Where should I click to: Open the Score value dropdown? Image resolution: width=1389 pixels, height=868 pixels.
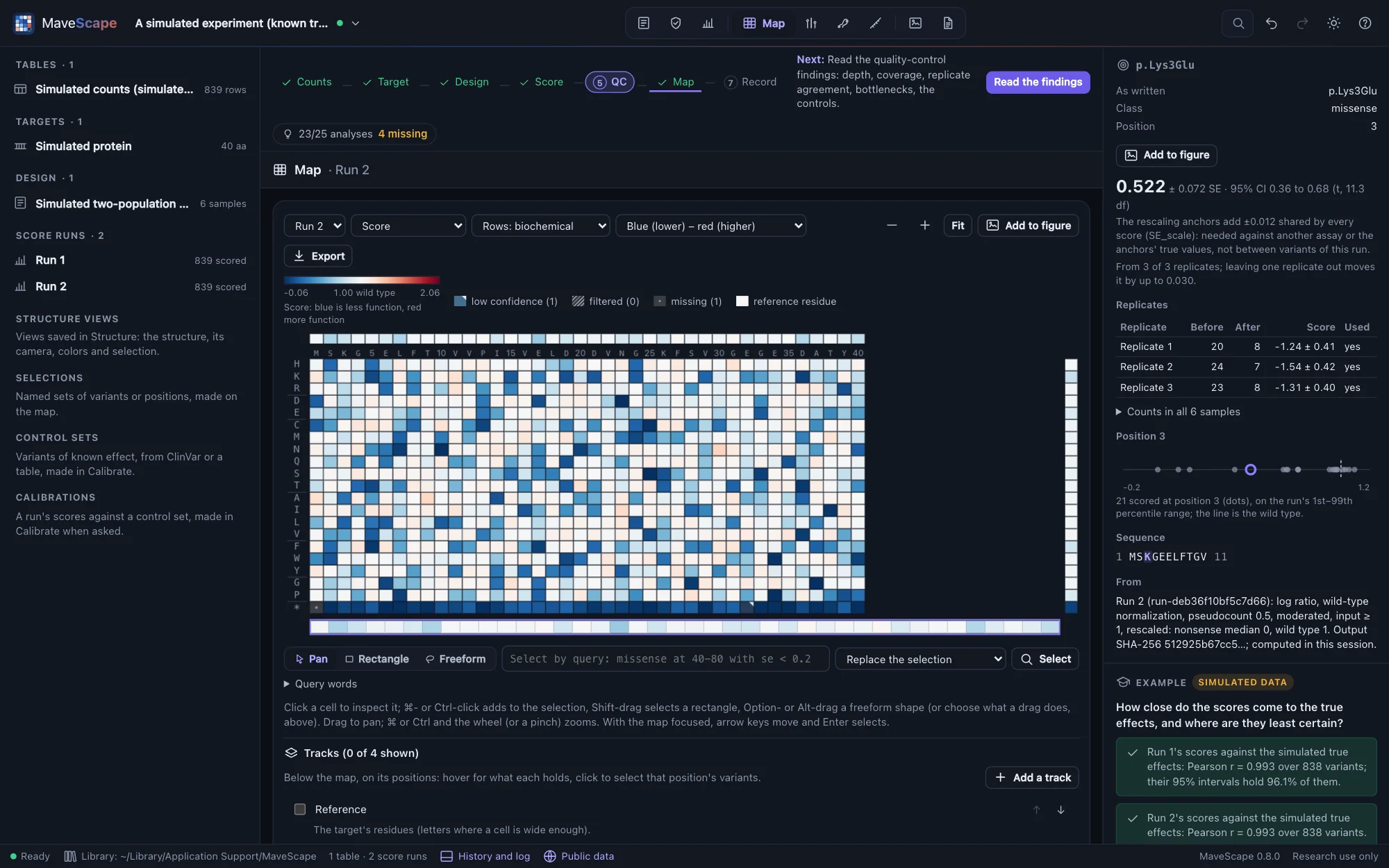tap(408, 226)
